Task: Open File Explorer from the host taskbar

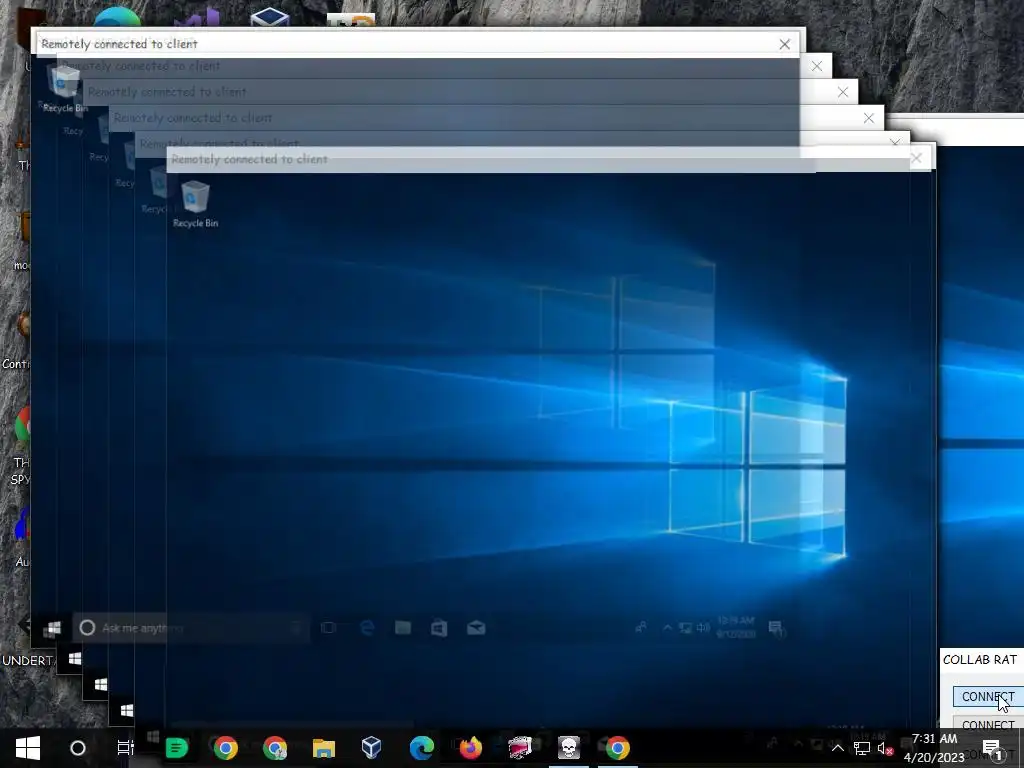Action: click(323, 748)
